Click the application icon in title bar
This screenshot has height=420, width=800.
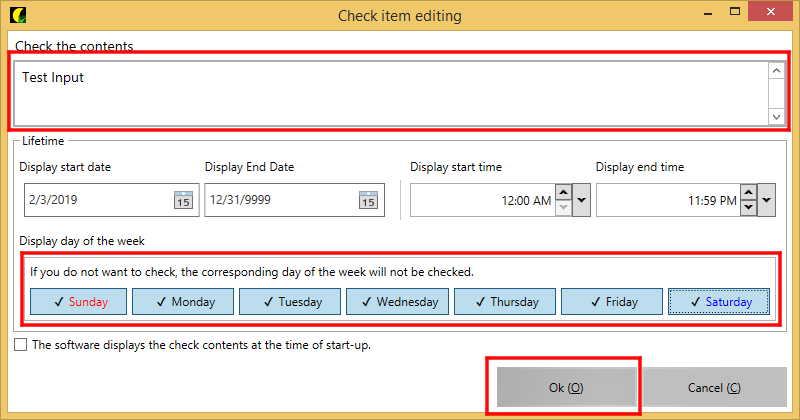point(17,15)
